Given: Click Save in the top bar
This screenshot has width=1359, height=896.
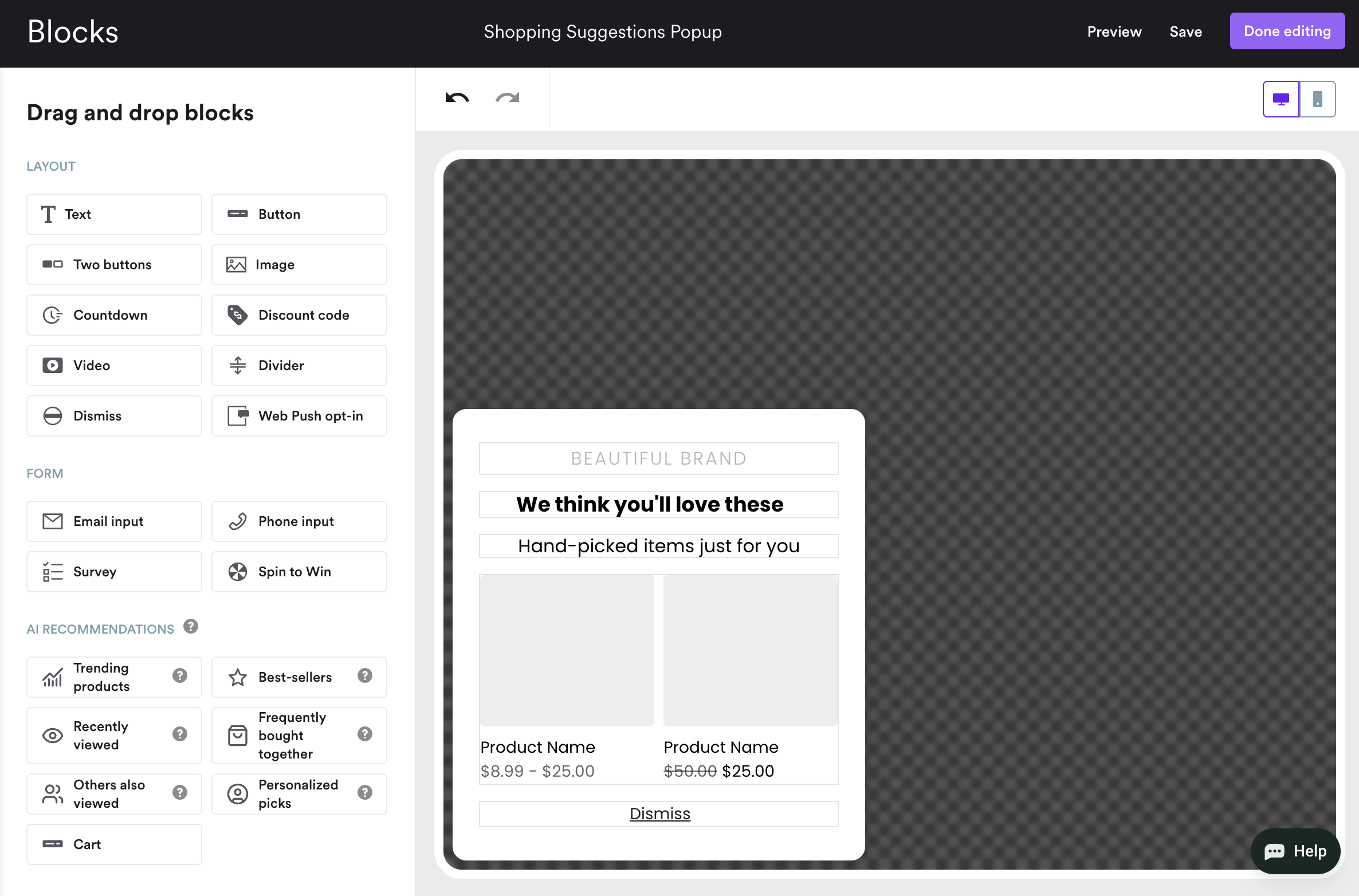Looking at the screenshot, I should click(1185, 32).
